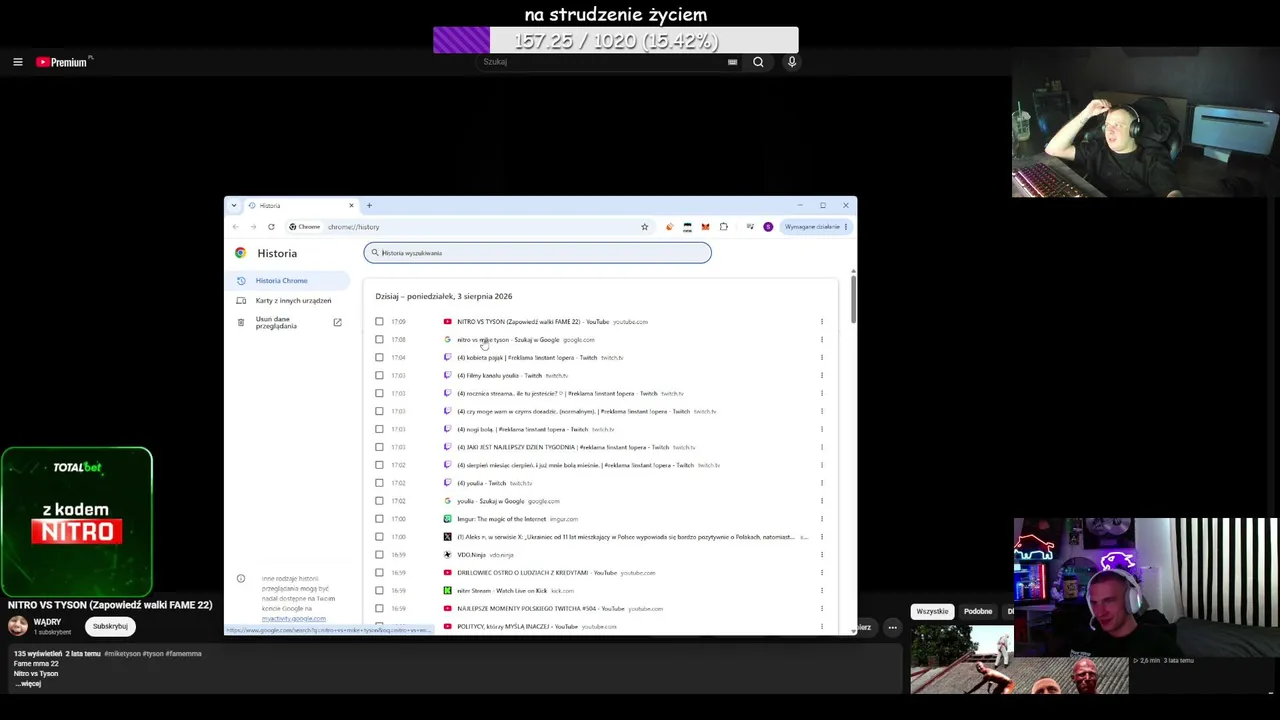The image size is (1280, 720).
Task: Open 'youlia - Twitch' history link
Action: 481,483
